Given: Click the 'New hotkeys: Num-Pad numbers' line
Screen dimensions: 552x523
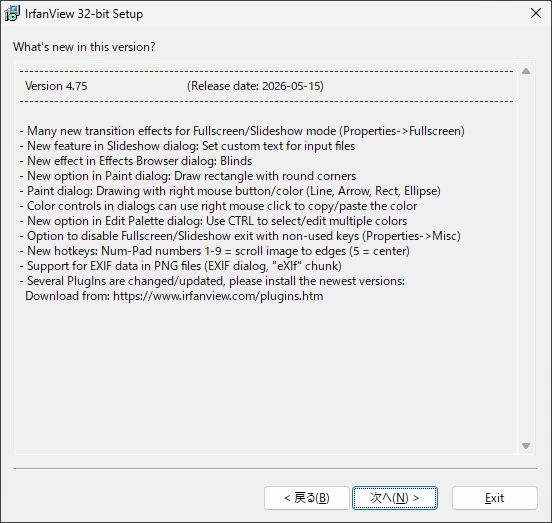Looking at the screenshot, I should point(214,251).
